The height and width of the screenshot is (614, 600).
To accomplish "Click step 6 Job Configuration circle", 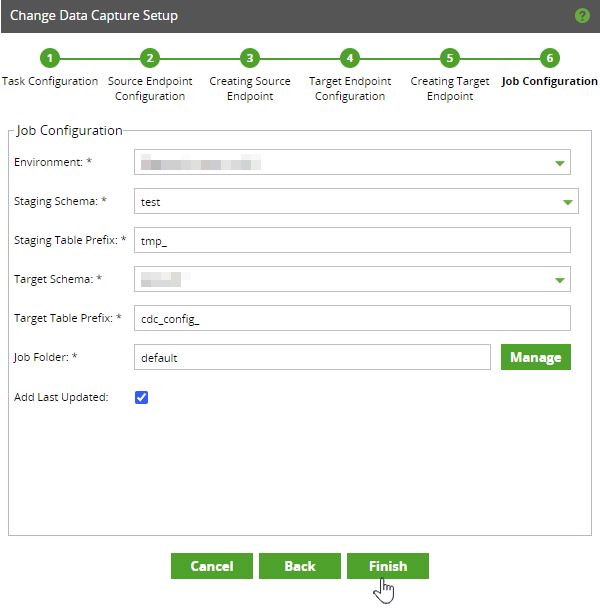I will point(550,58).
